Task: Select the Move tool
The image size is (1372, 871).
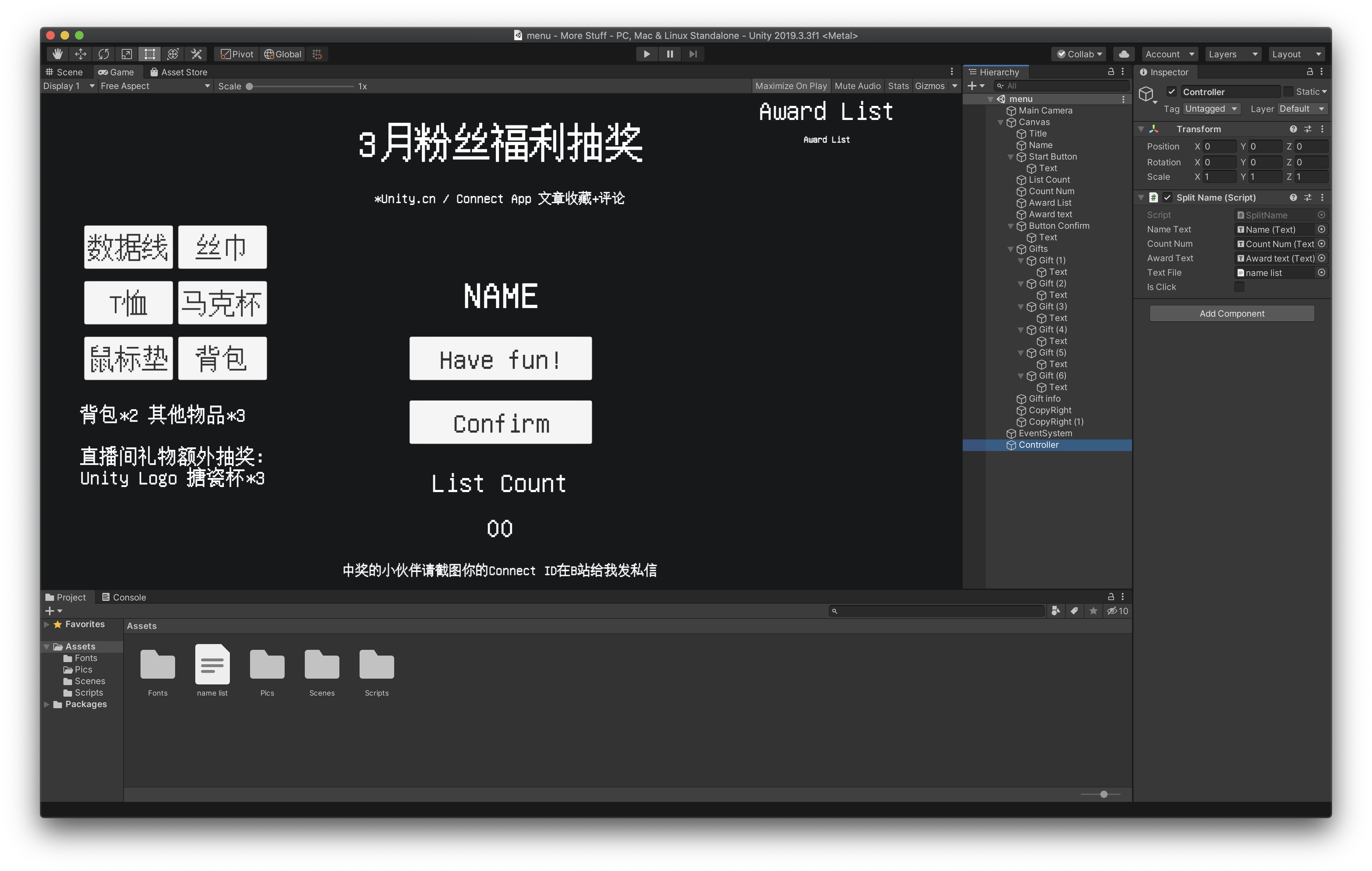Action: click(80, 54)
